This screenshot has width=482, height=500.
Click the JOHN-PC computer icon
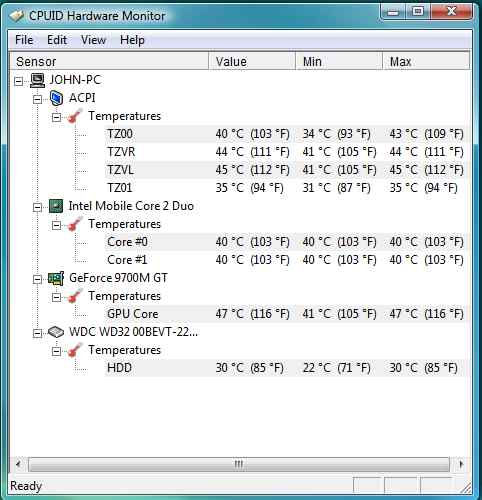[x=37, y=80]
